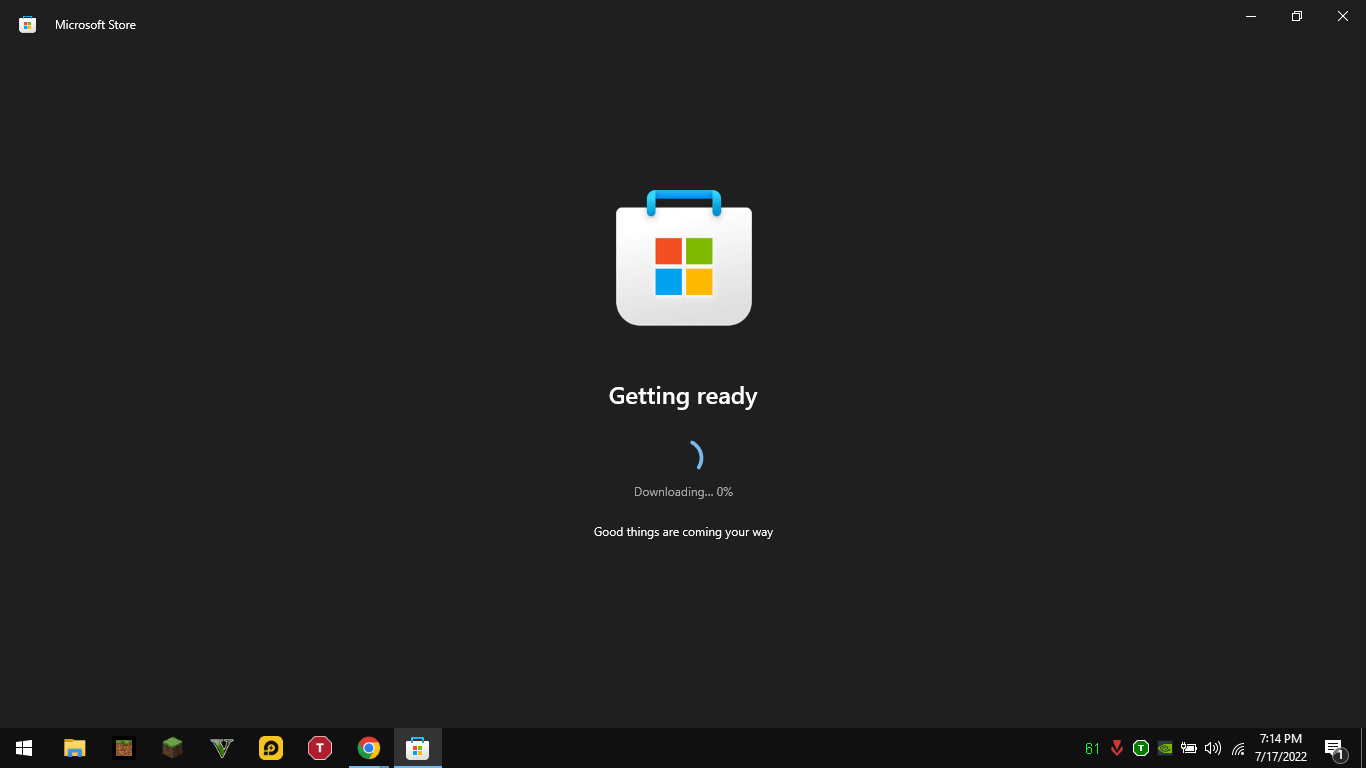Open the GTA V taskbar icon
Screen dimensions: 1366x768
point(222,748)
